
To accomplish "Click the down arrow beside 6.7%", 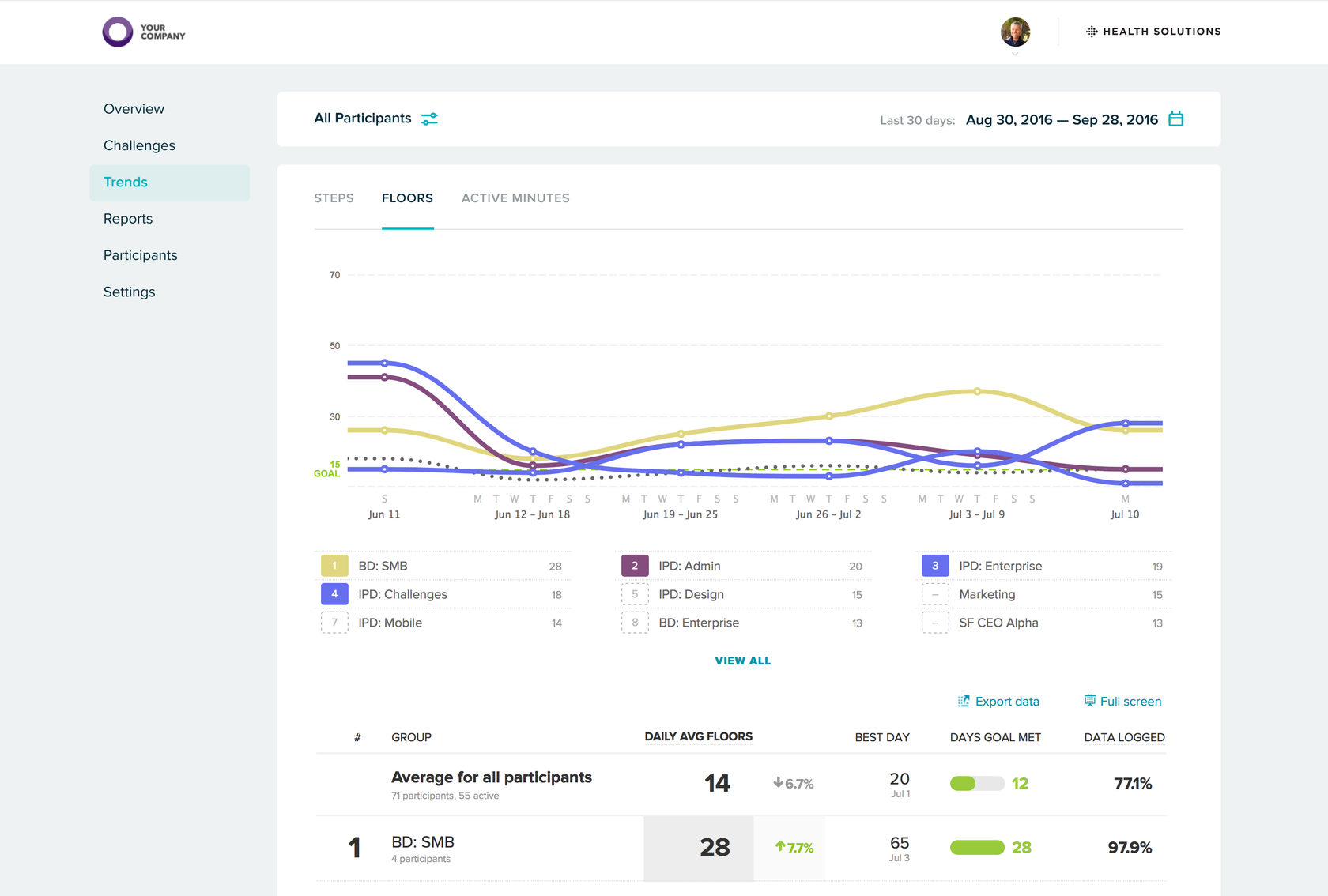I will click(x=778, y=783).
